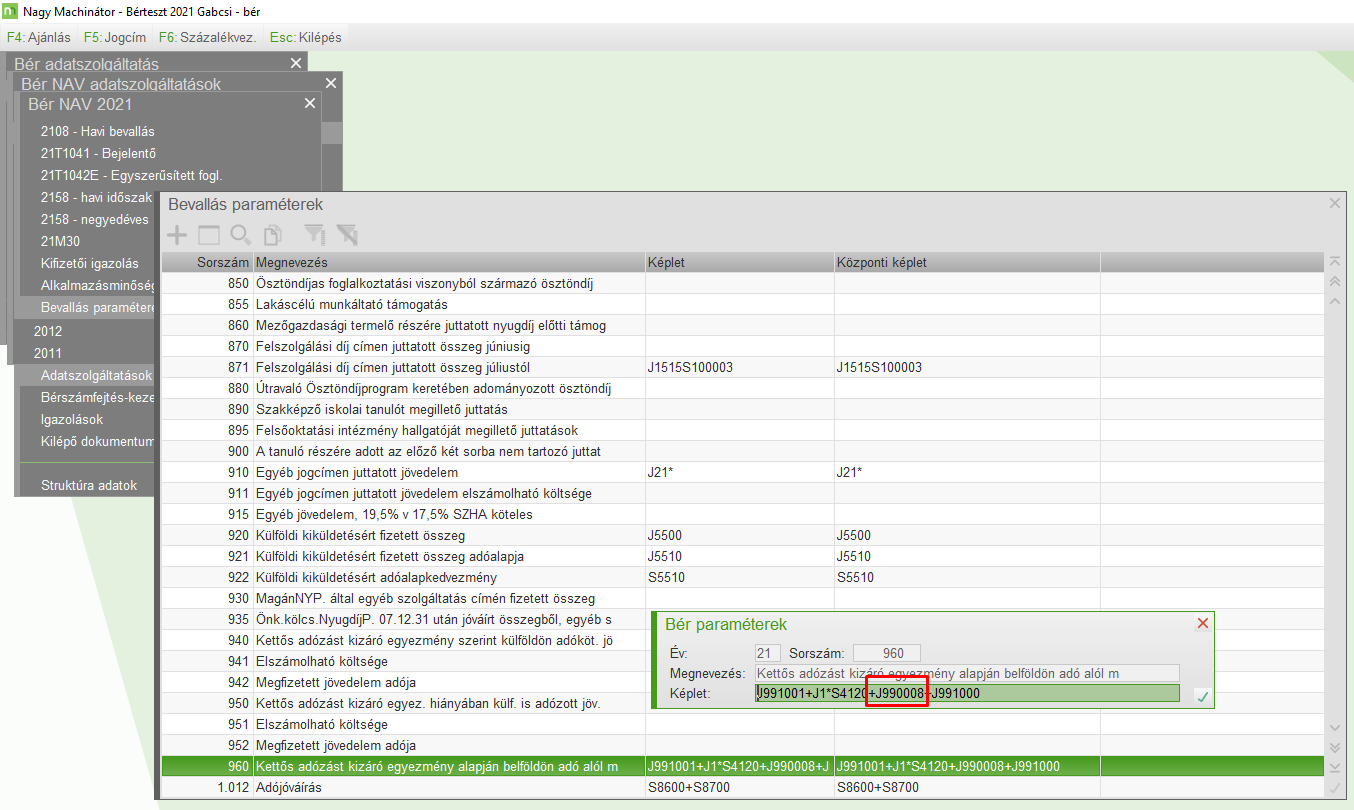The height and width of the screenshot is (810, 1354).
Task: Click F4: Ajánlás menu item
Action: (39, 37)
